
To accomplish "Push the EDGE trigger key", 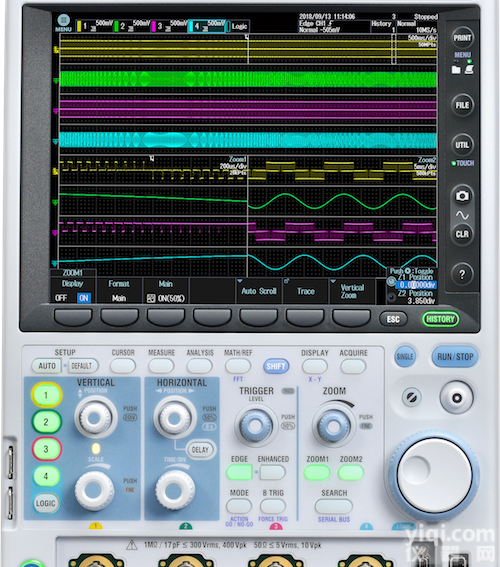I will (239, 472).
